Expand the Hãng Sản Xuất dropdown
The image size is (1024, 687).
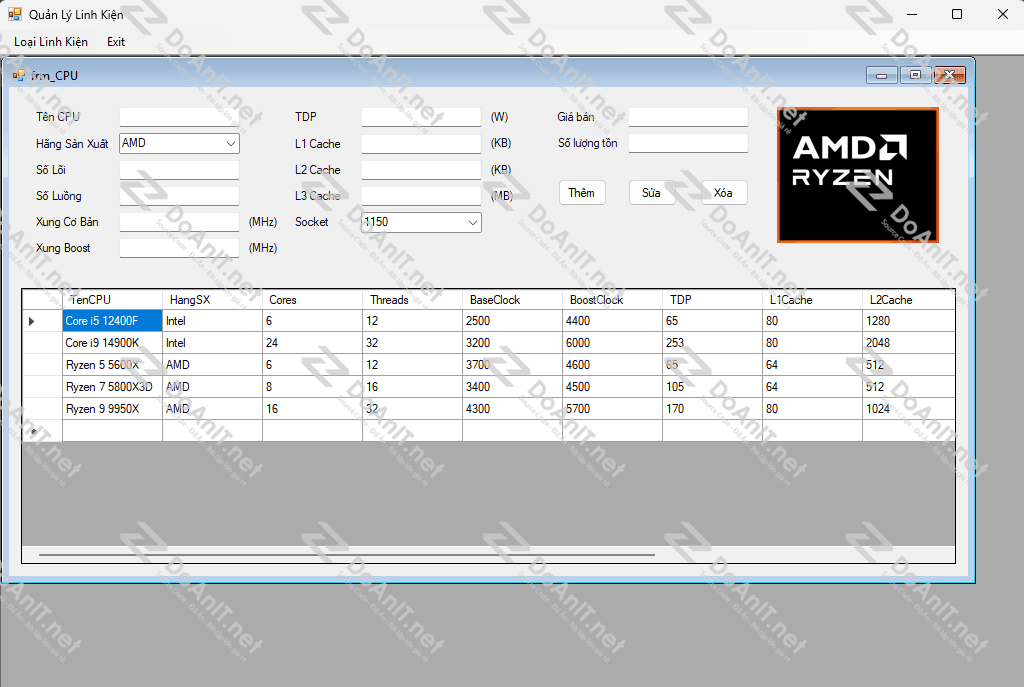coord(231,144)
